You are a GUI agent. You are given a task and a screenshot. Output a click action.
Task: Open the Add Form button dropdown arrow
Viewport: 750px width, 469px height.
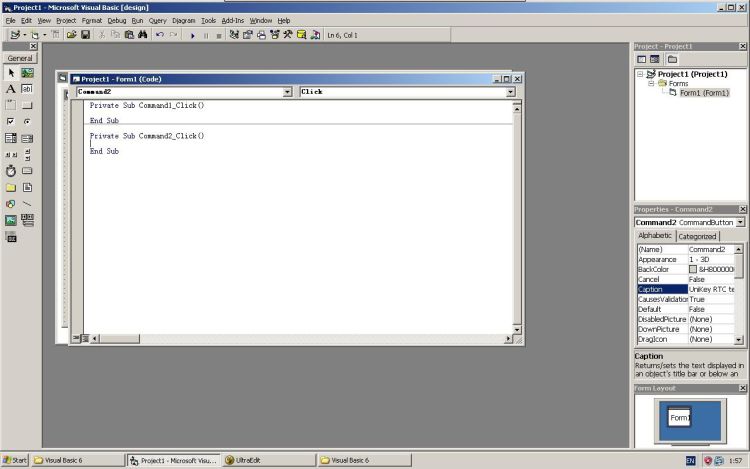click(x=44, y=35)
